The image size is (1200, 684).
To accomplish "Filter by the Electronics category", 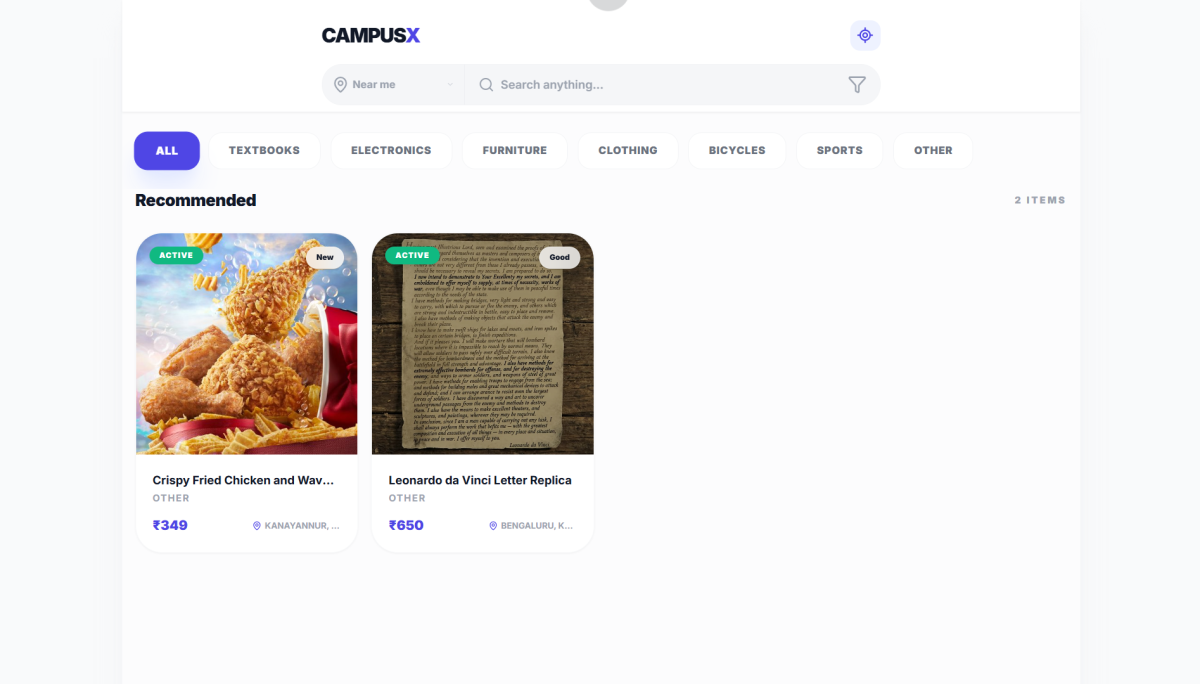I will tap(391, 151).
